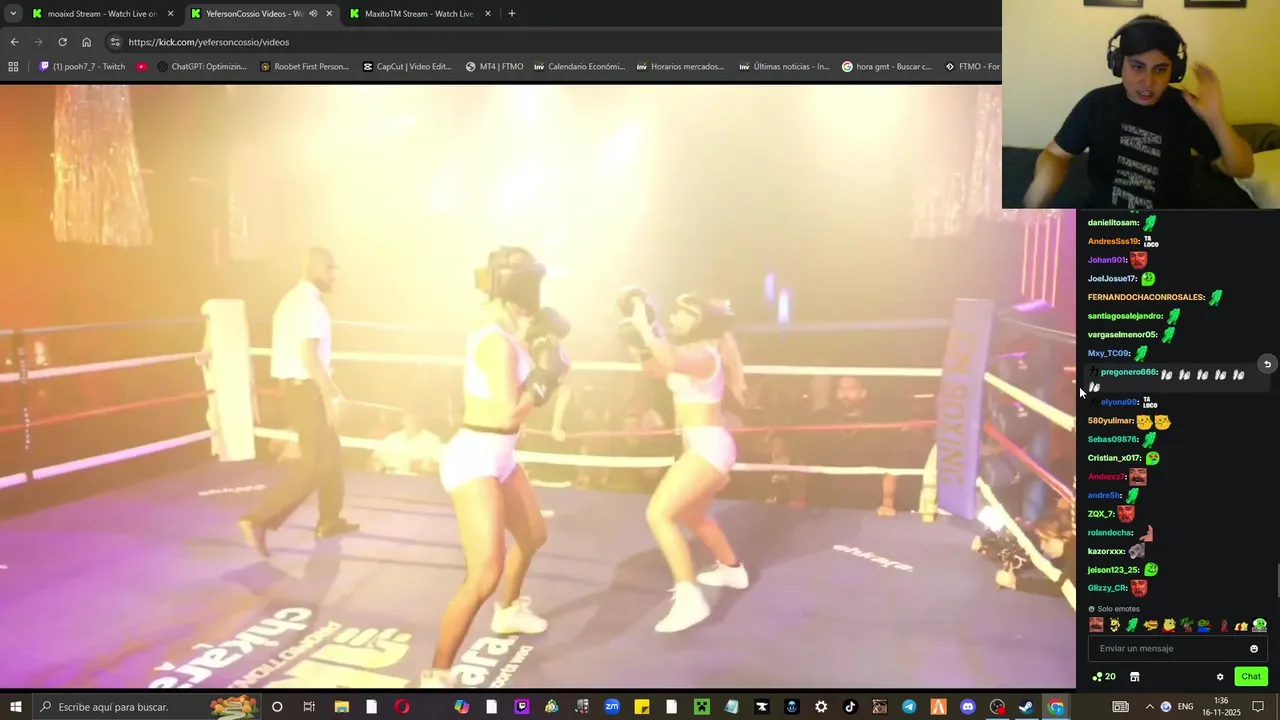Close the MaxitoTM Stream tab
The width and height of the screenshot is (1280, 720).
pos(488,14)
